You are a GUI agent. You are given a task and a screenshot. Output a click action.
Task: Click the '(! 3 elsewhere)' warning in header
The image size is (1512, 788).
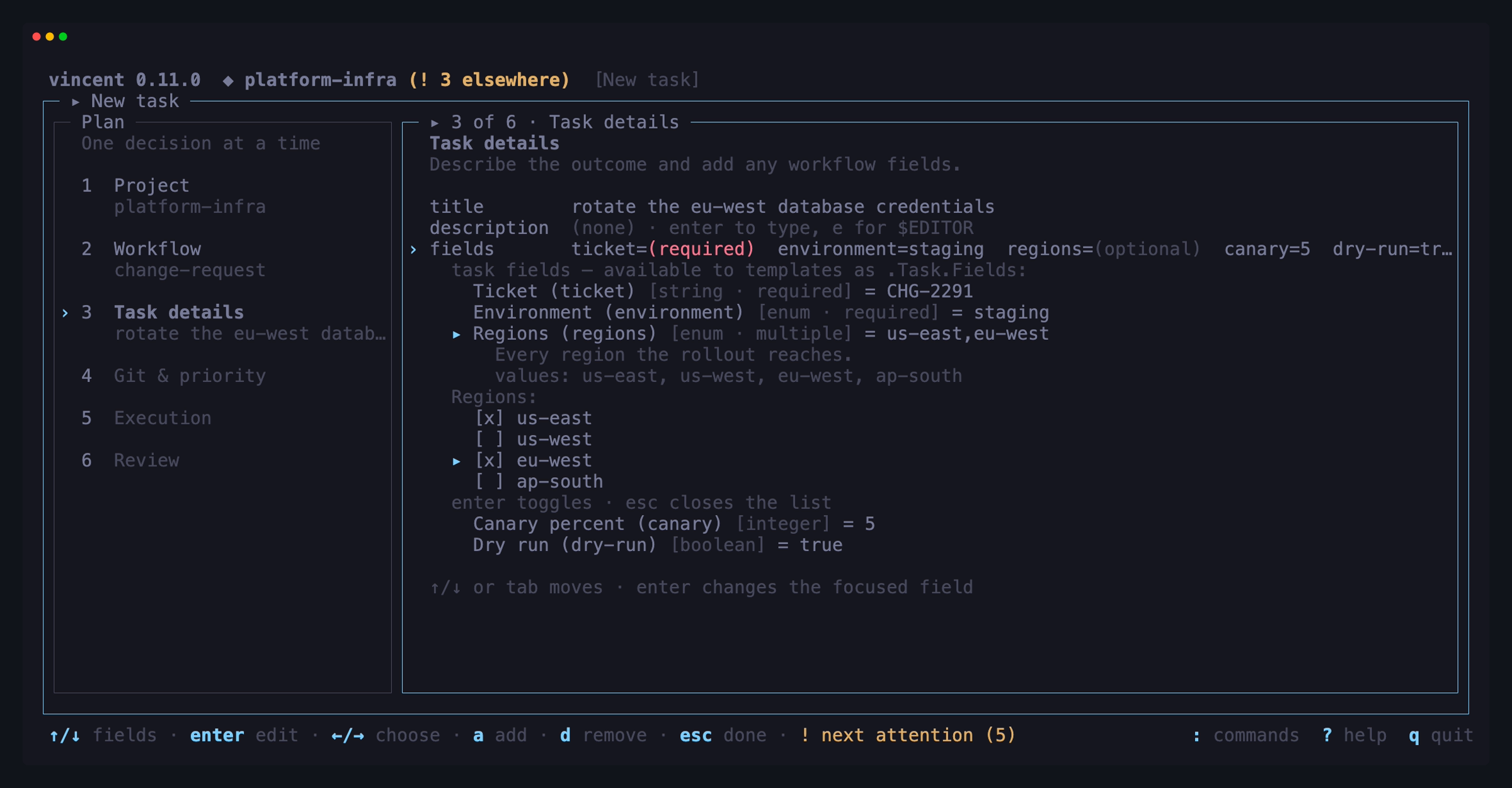pos(490,80)
